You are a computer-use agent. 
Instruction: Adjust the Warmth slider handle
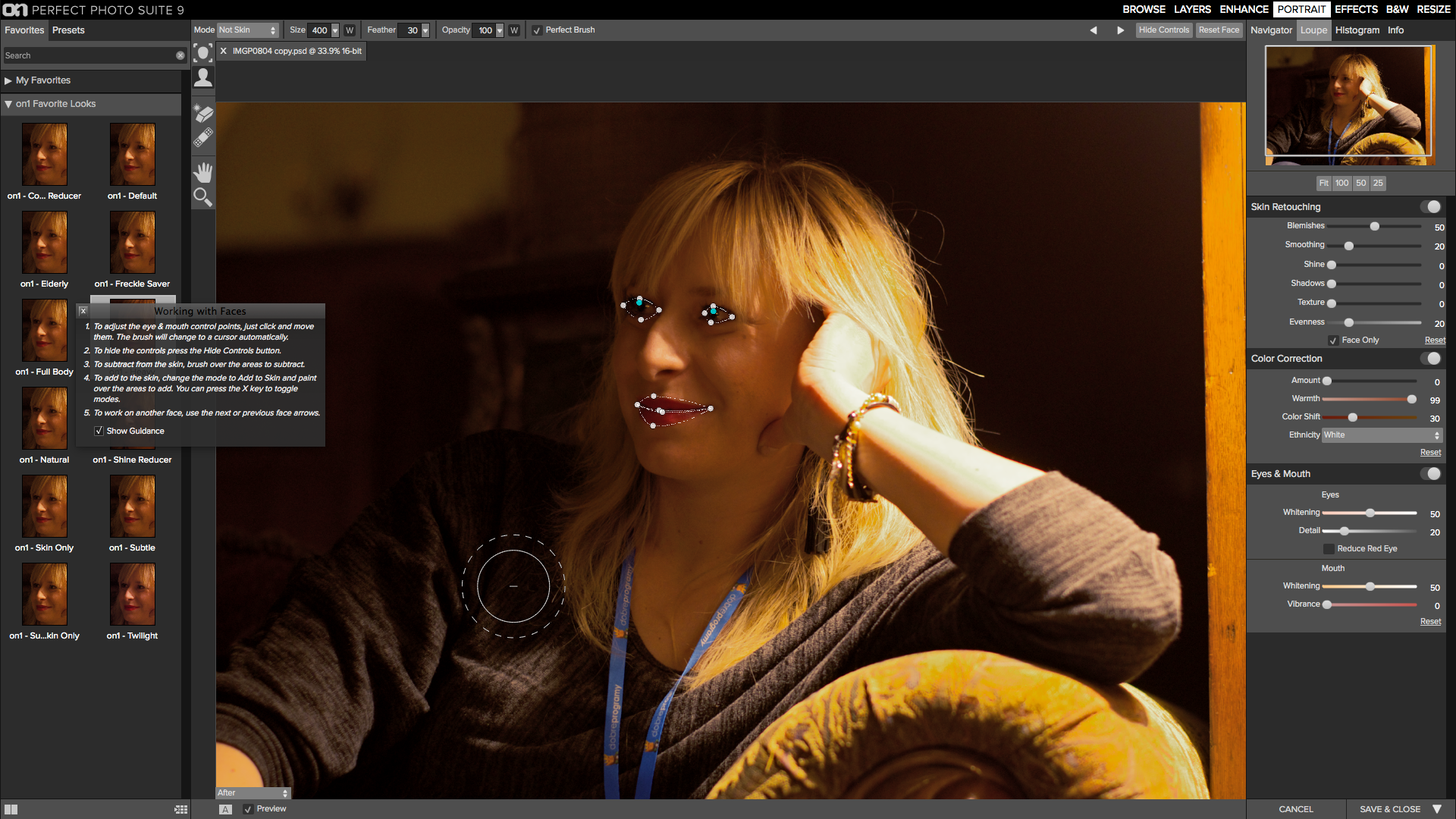coord(1411,399)
